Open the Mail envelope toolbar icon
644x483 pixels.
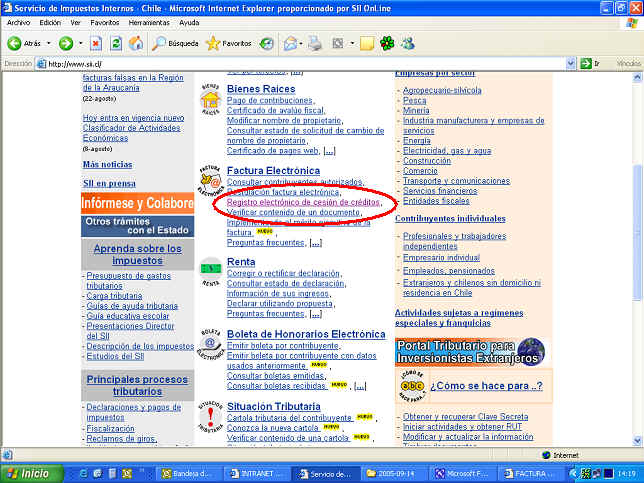290,43
